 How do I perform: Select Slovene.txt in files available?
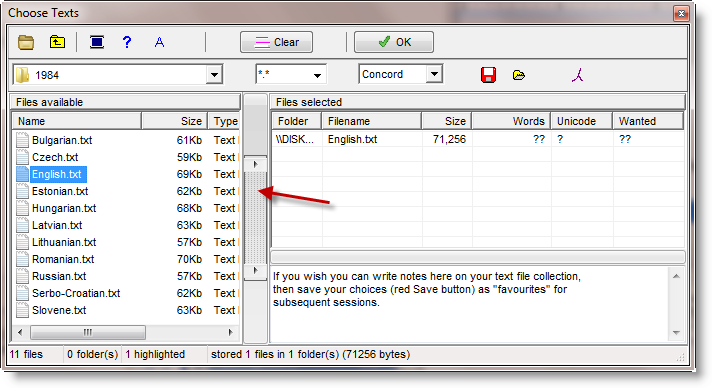(x=59, y=310)
